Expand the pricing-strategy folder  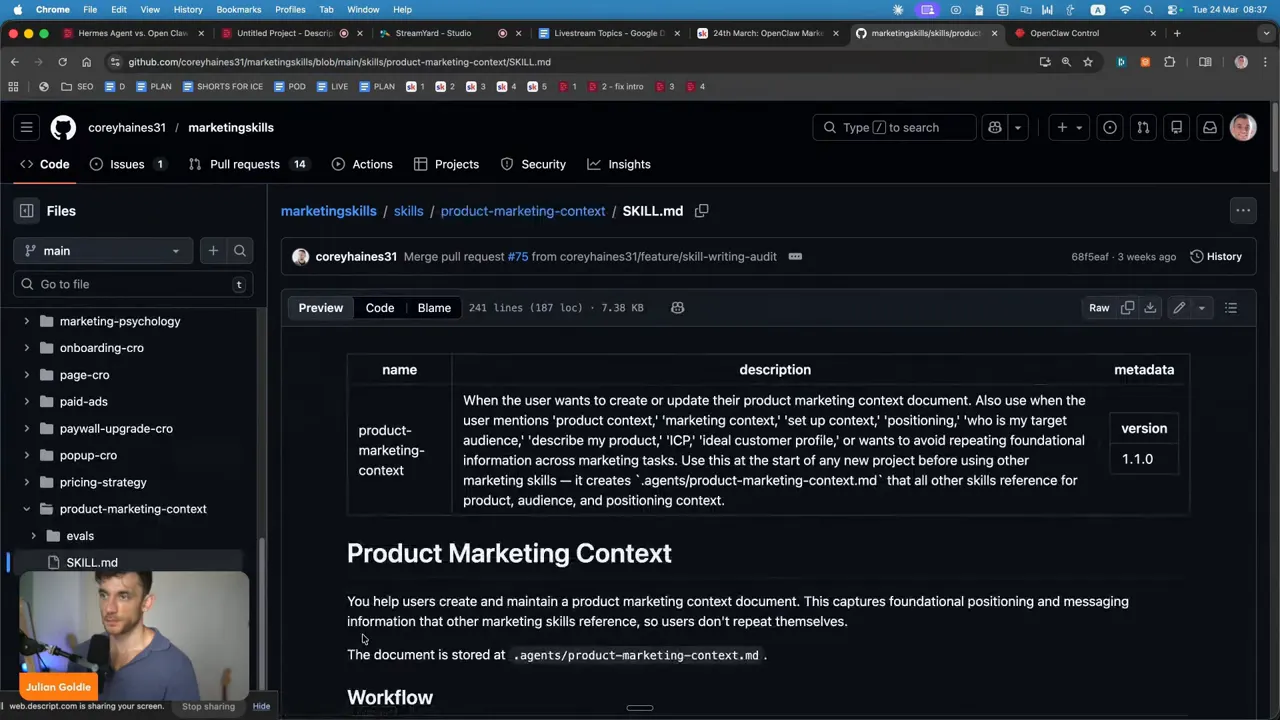[x=27, y=482]
